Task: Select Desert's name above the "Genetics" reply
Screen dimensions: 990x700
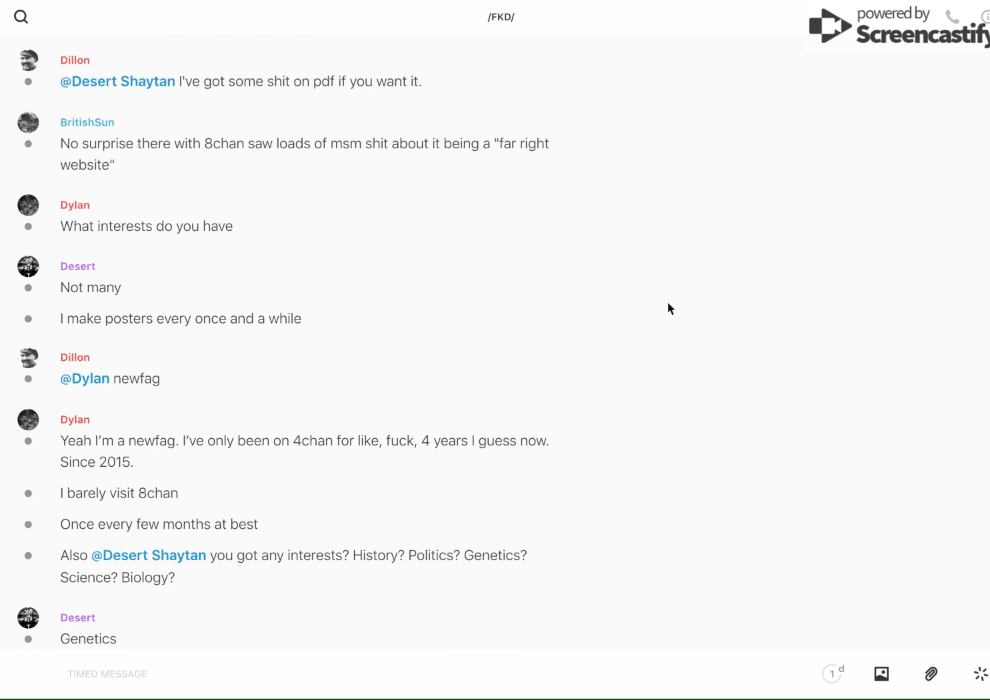Action: coord(78,618)
